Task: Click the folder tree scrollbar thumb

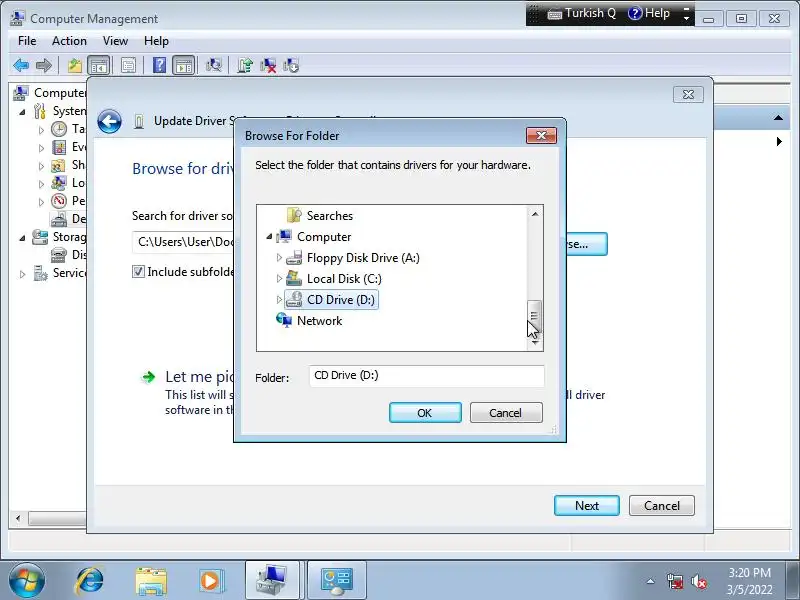Action: pos(534,316)
